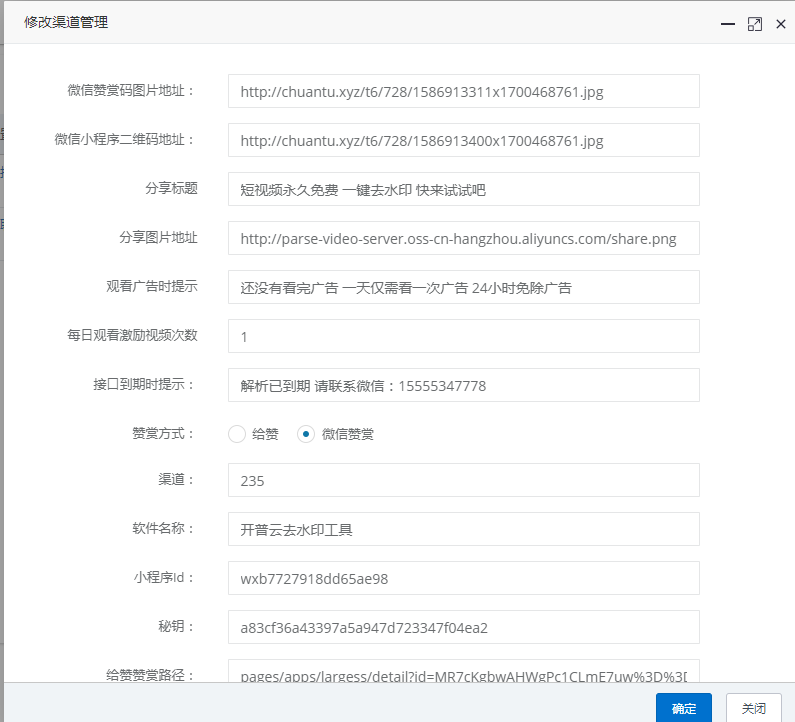The height and width of the screenshot is (722, 795).
Task: Click into the 观看广告时提示 field
Action: [463, 287]
